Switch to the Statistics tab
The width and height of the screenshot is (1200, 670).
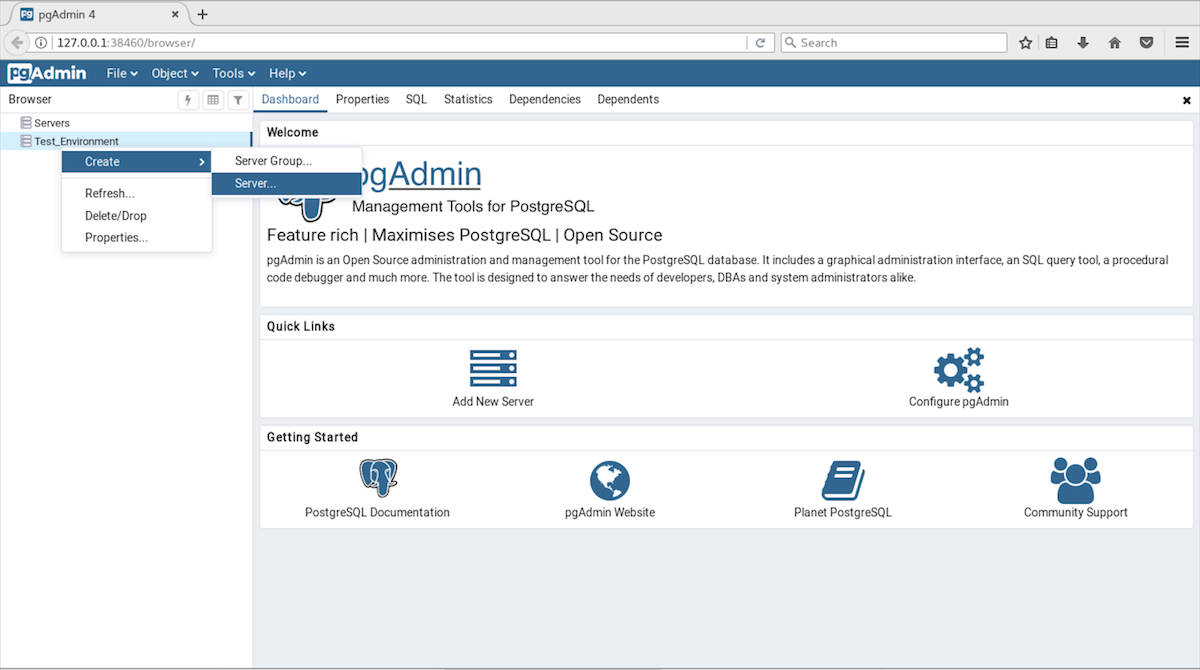(468, 100)
